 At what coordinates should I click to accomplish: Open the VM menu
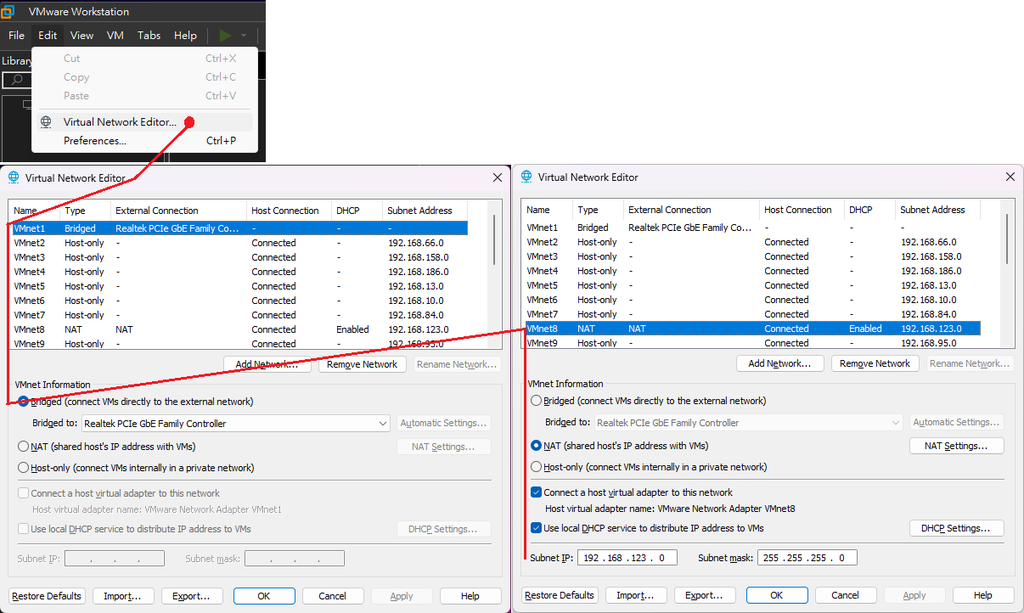(x=115, y=35)
